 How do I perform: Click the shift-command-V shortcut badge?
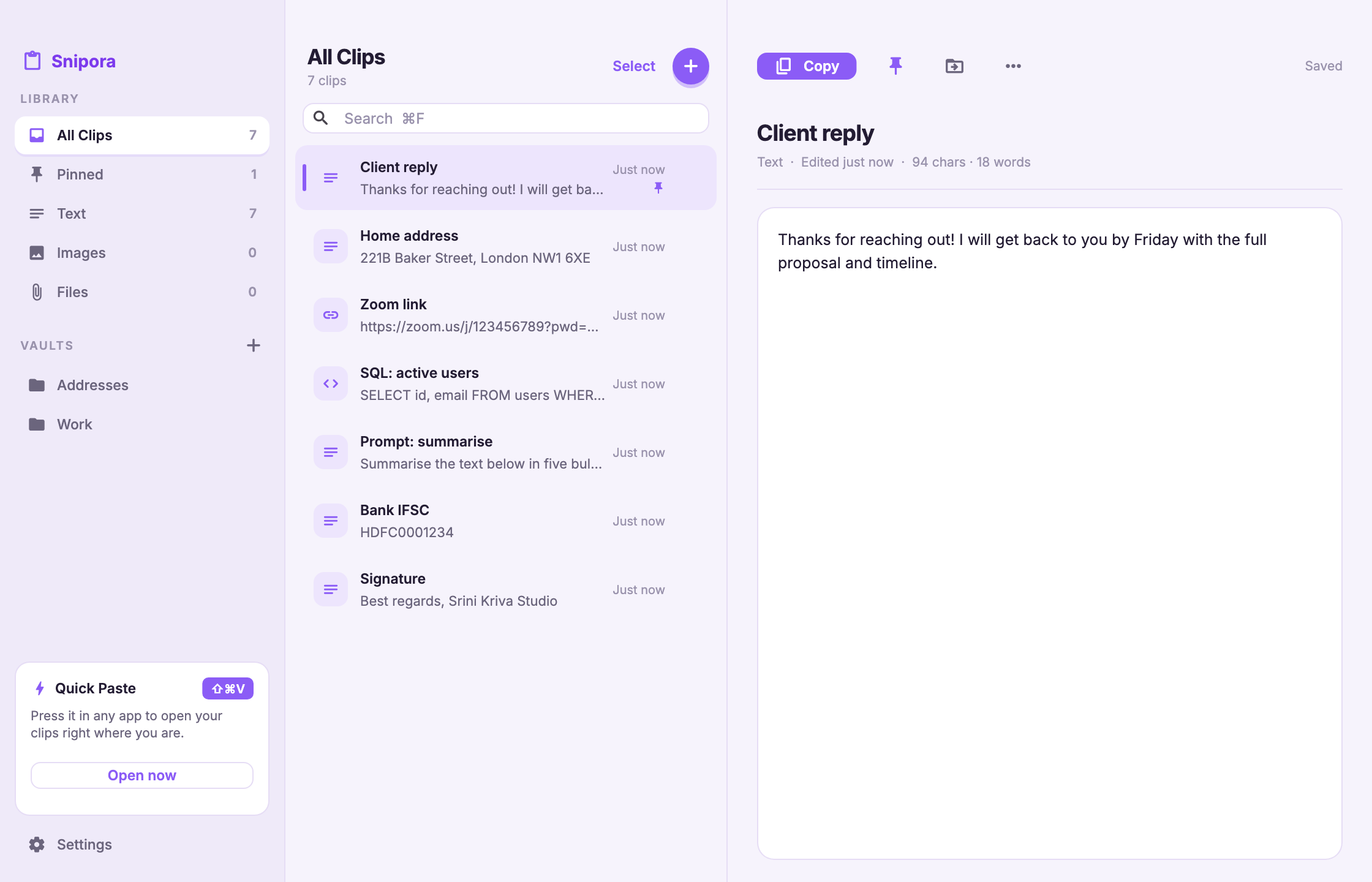228,688
